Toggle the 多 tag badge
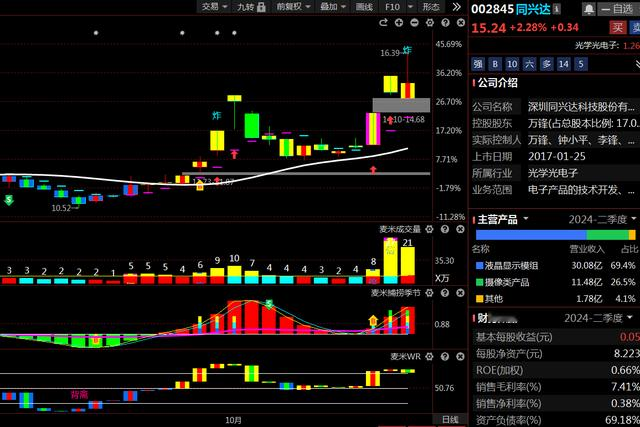This screenshot has height=427, width=640. coord(546,64)
